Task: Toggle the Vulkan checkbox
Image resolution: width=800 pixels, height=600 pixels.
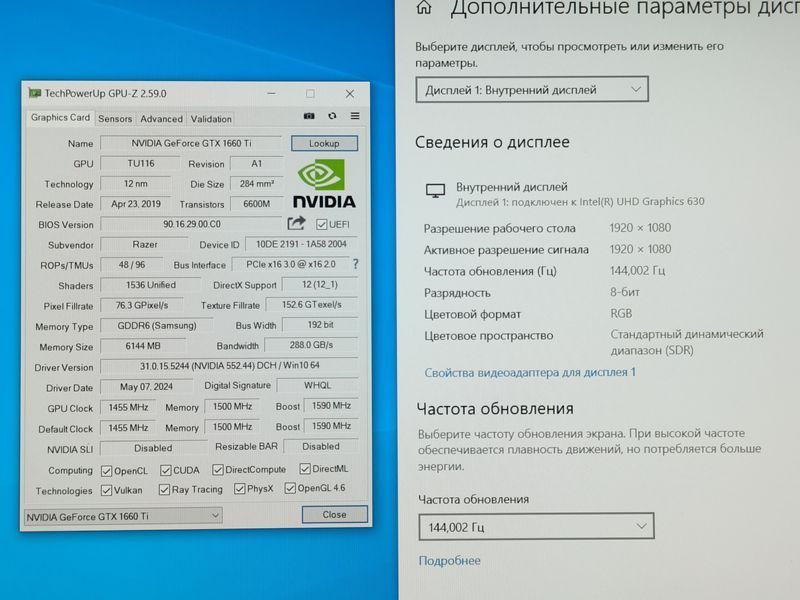Action: click(x=106, y=490)
